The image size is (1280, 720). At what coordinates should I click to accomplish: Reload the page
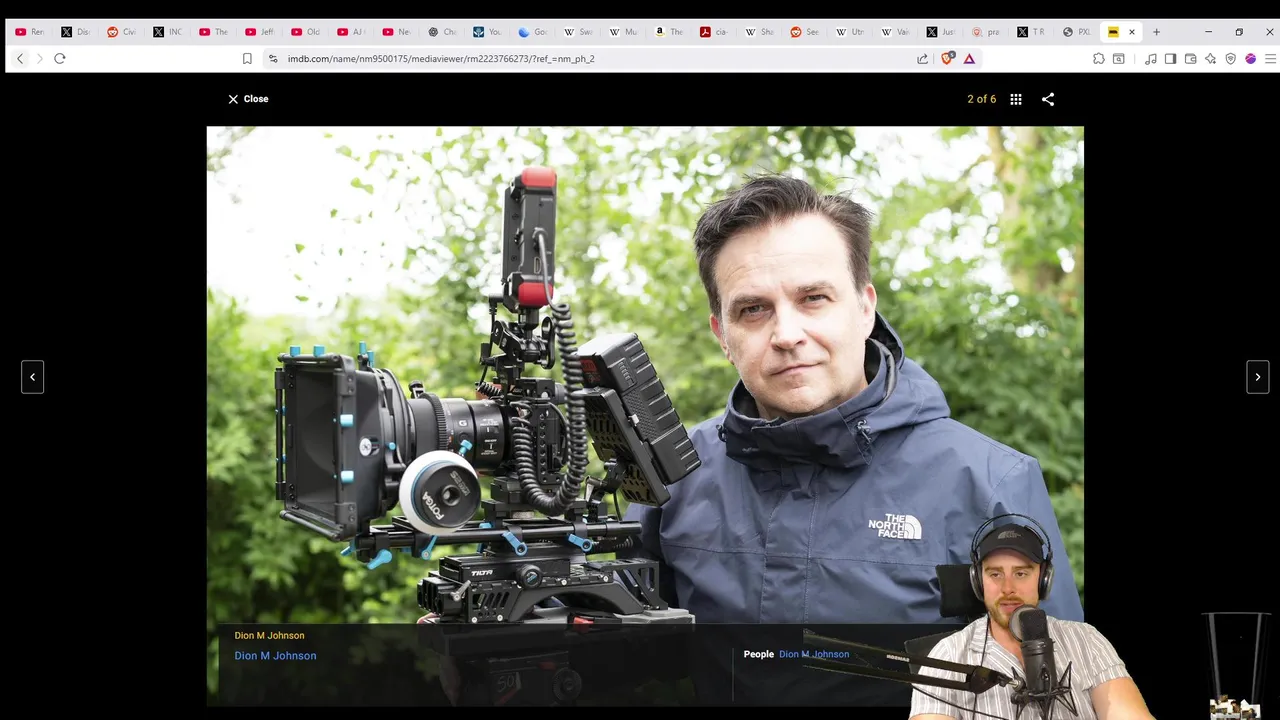click(60, 59)
